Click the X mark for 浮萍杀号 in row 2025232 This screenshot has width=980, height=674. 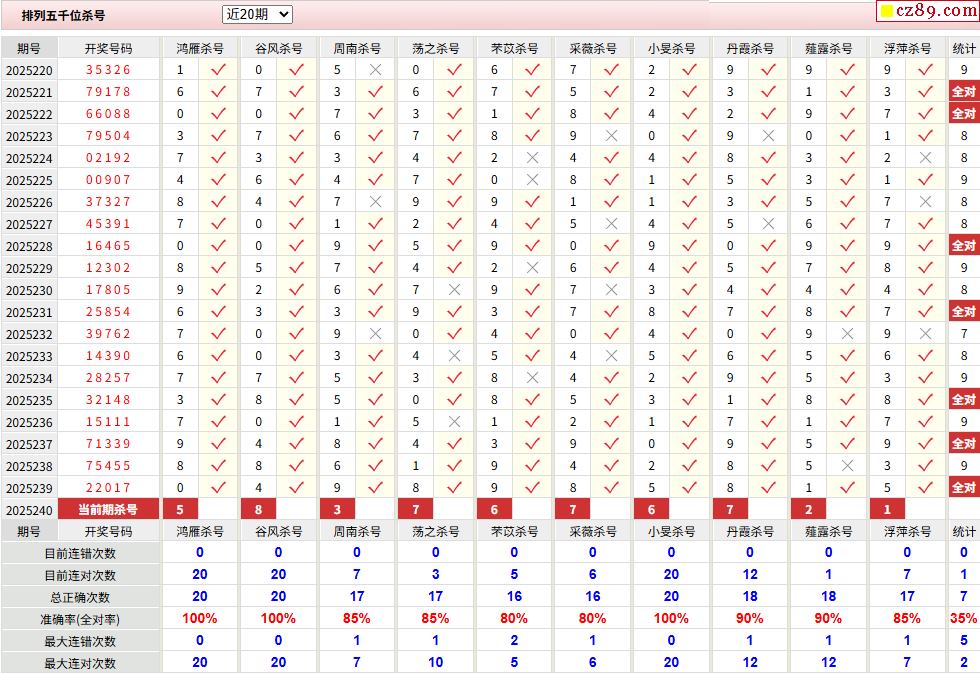pyautogui.click(x=926, y=334)
